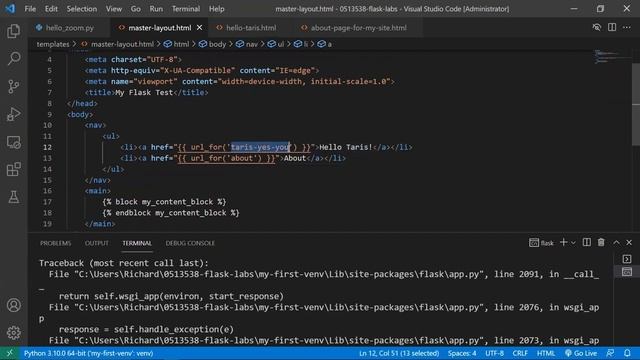Image resolution: width=640 pixels, height=360 pixels.
Task: Click the ul breadcrumb item
Action: [276, 44]
